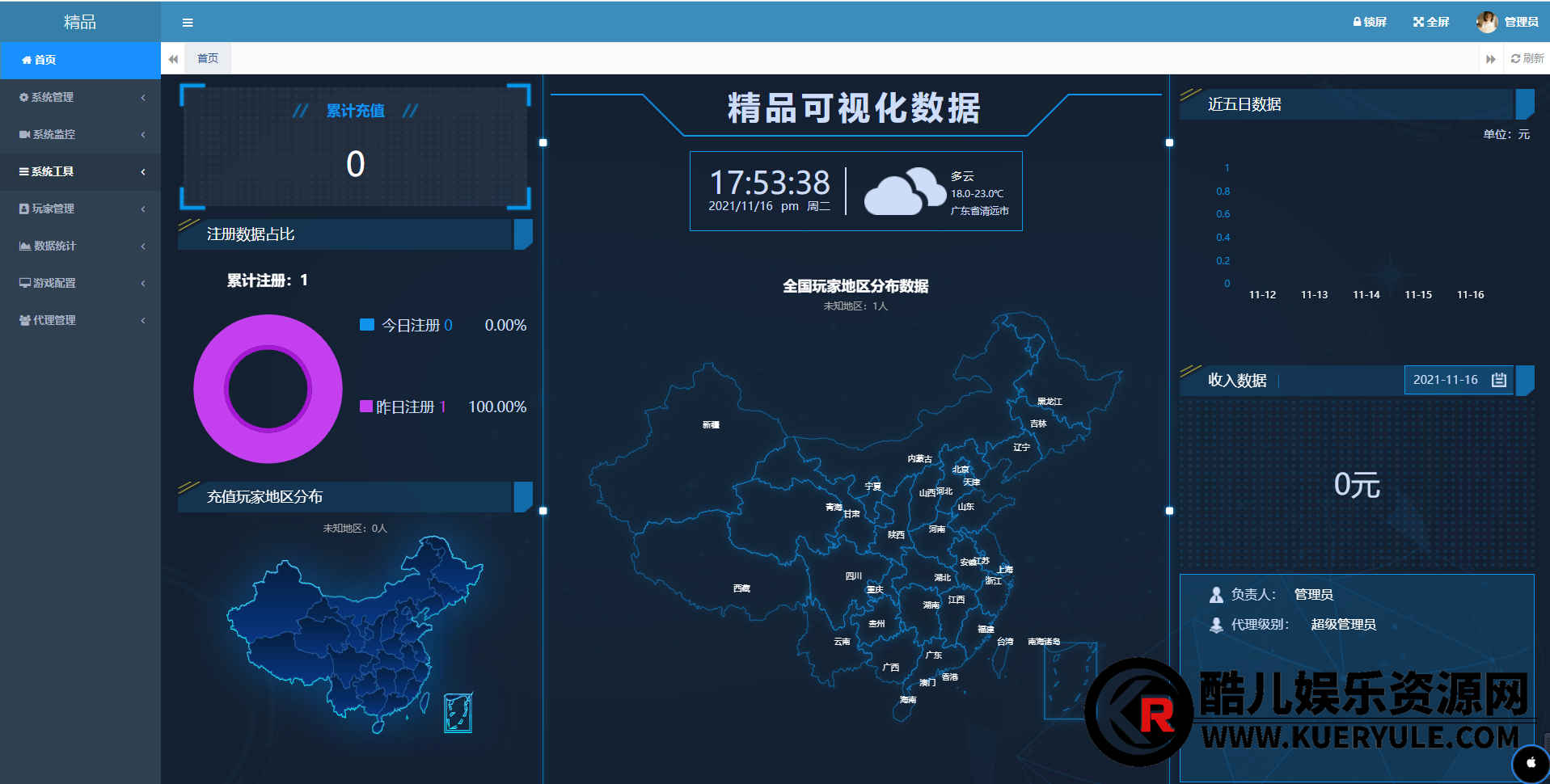Image resolution: width=1550 pixels, height=784 pixels.
Task: Click the lock screen (锁屏) icon
Action: click(x=1358, y=22)
